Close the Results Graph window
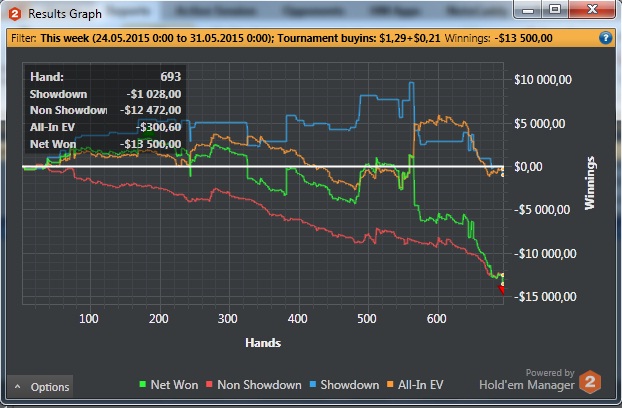 [x=592, y=10]
